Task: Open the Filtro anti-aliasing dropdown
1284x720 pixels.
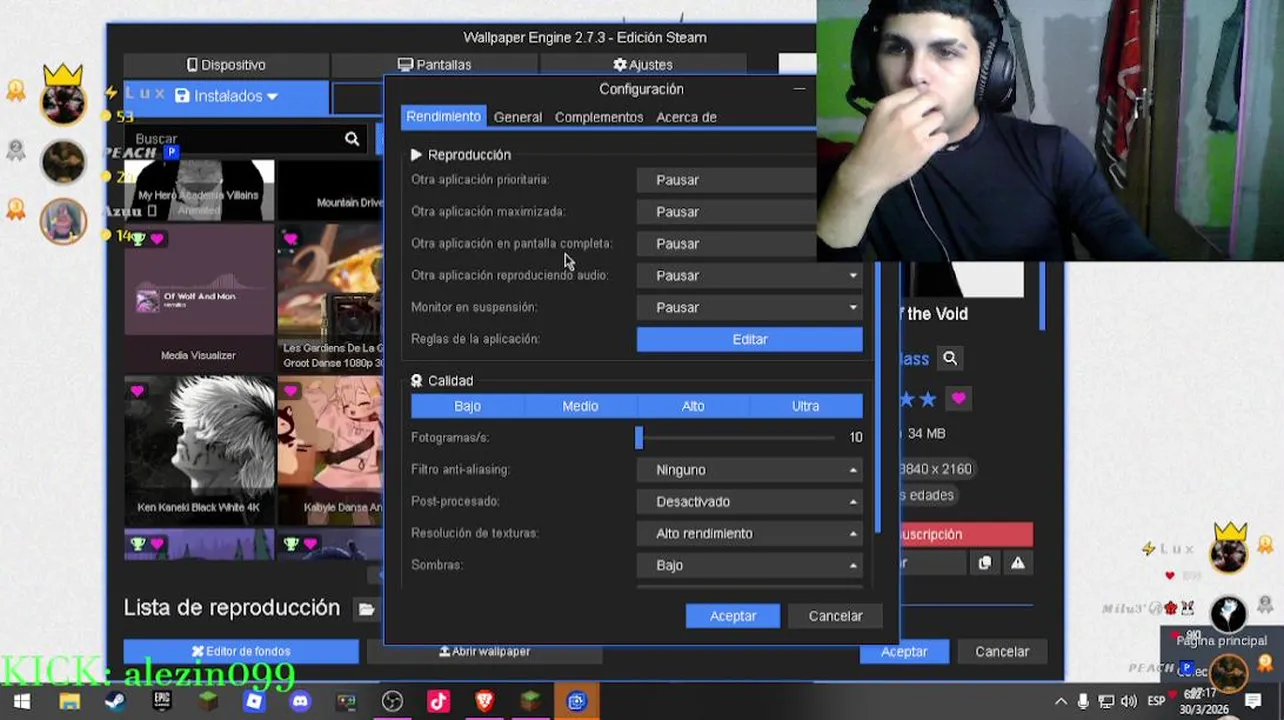Action: point(749,470)
